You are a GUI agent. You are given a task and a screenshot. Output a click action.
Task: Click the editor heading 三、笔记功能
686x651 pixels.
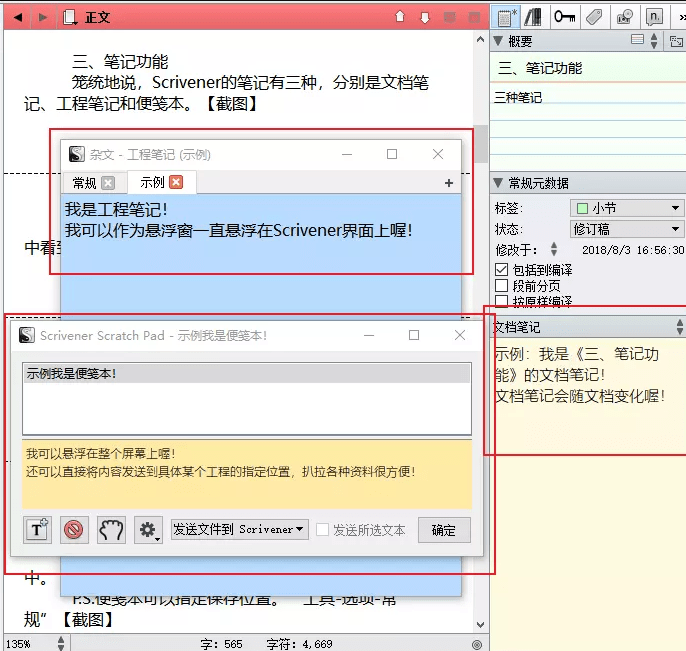120,62
